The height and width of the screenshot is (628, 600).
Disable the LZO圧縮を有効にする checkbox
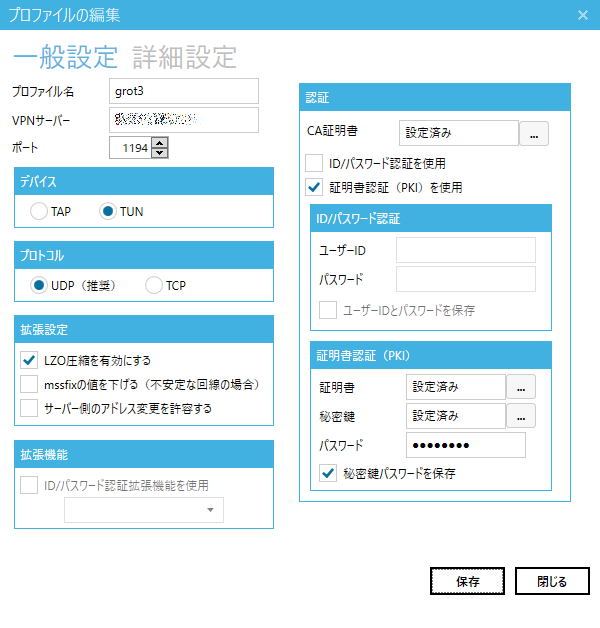point(29,360)
